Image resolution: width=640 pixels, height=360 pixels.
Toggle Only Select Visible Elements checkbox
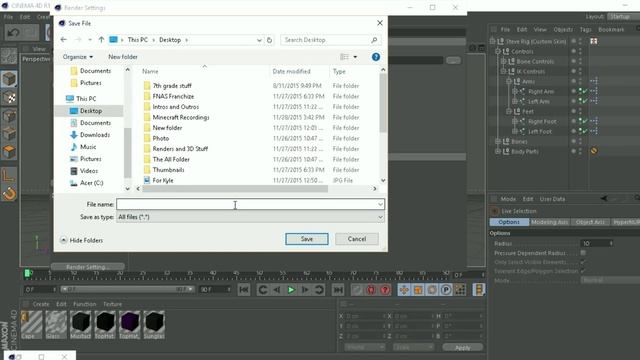(583, 262)
